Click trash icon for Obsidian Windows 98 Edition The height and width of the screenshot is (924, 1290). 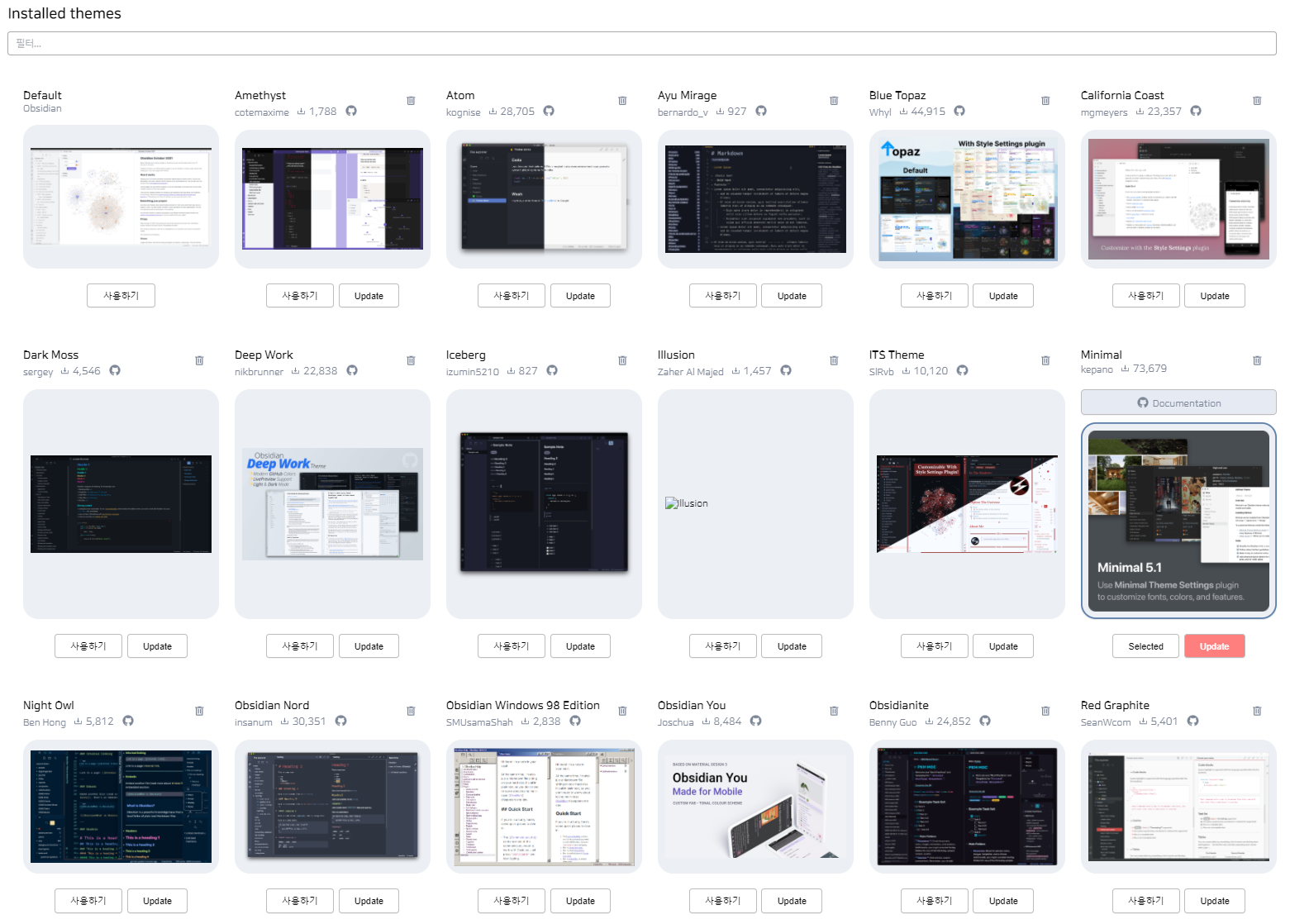coord(622,711)
